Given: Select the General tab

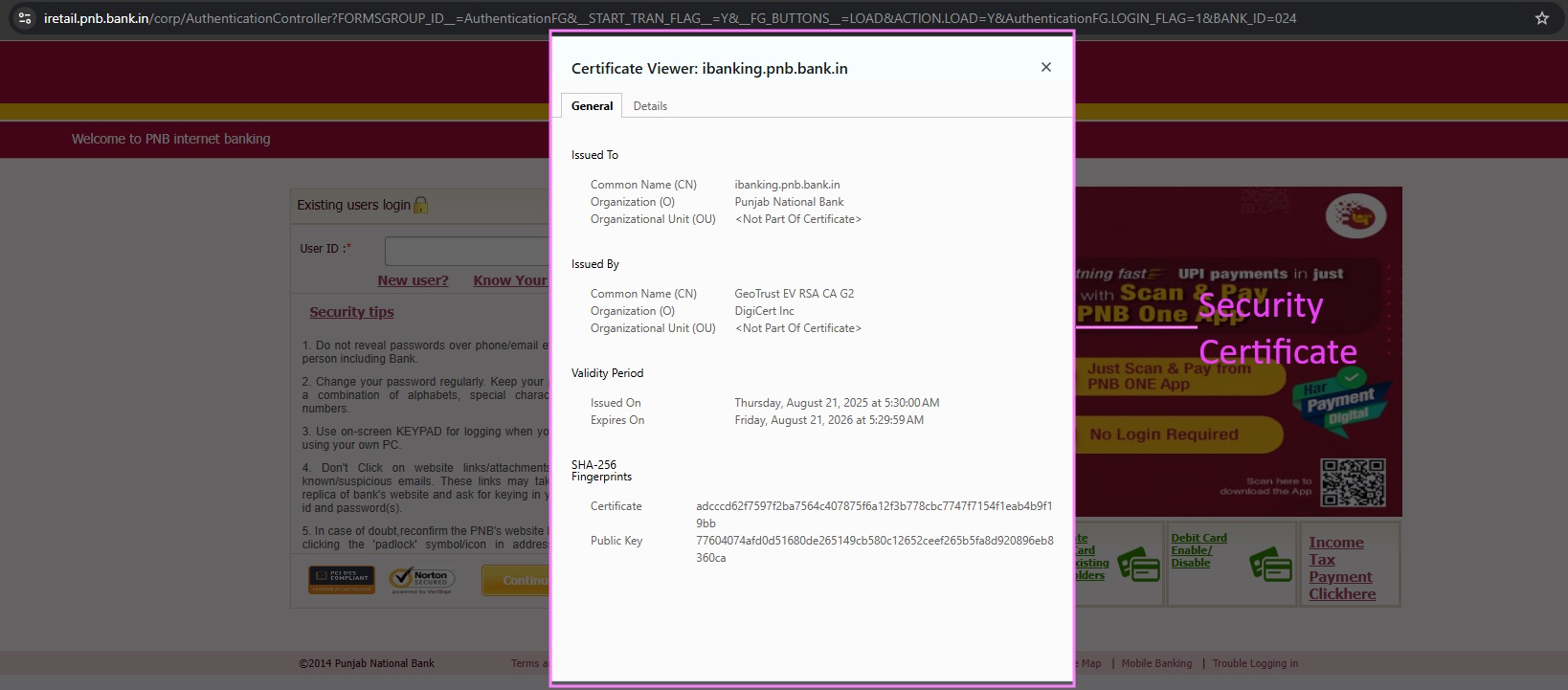Looking at the screenshot, I should tap(592, 106).
